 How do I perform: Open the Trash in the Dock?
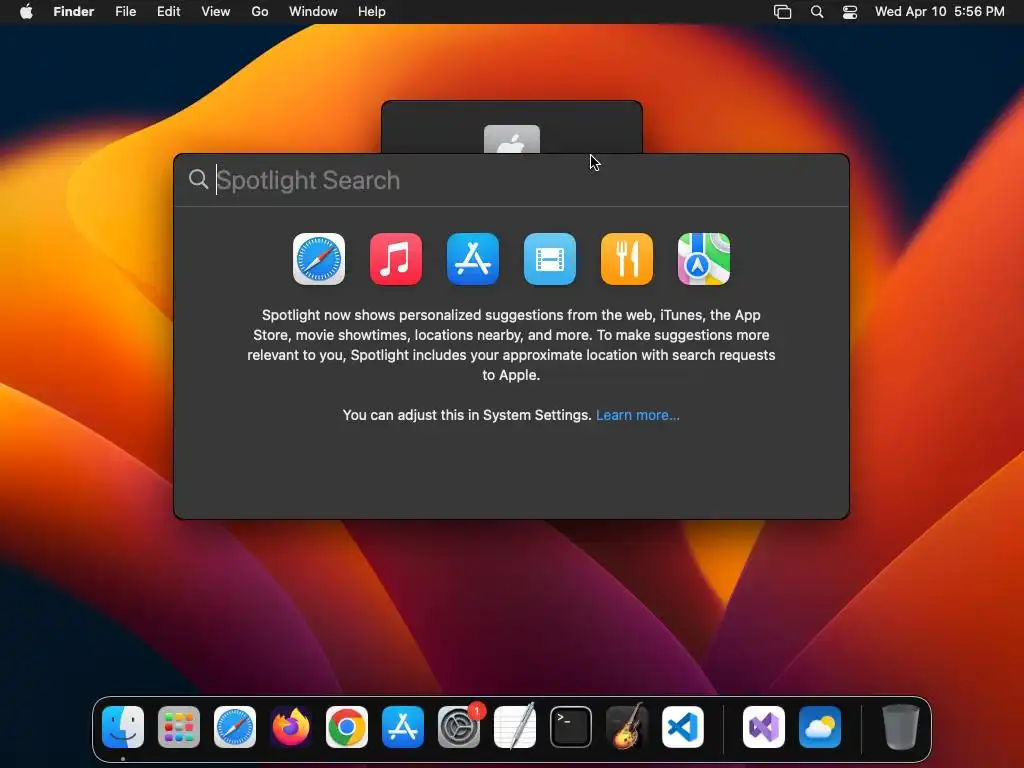click(x=901, y=727)
